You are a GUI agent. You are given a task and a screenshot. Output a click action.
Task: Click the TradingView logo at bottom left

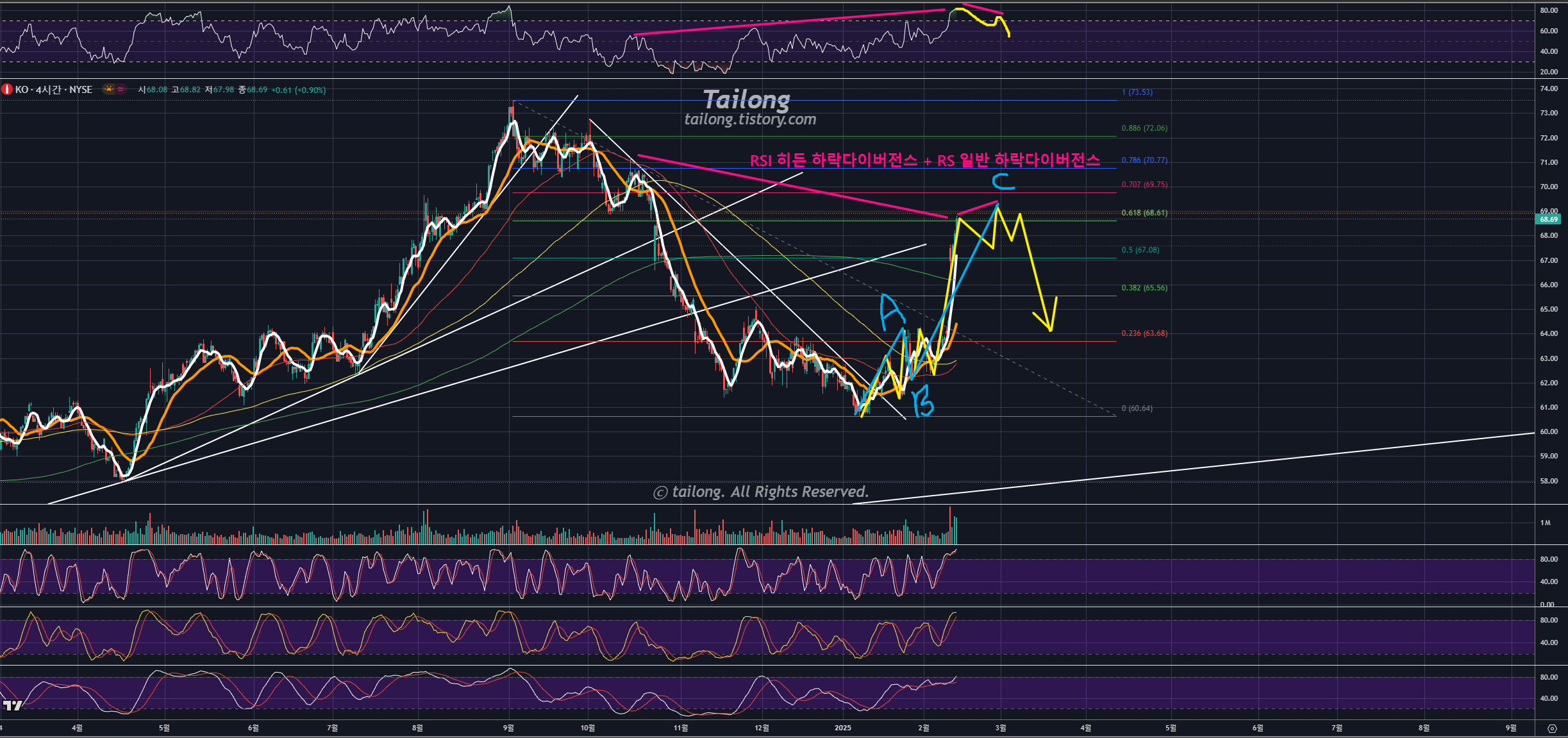click(12, 706)
